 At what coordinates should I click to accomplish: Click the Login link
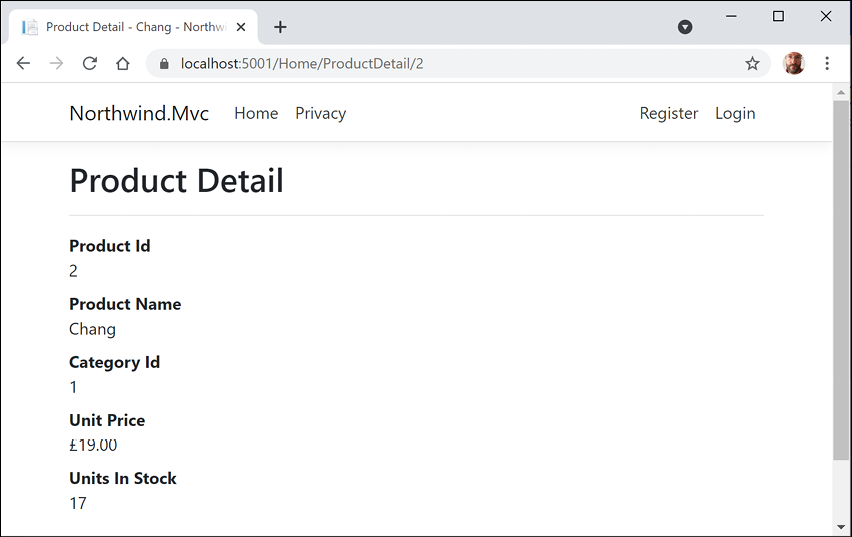tap(735, 113)
